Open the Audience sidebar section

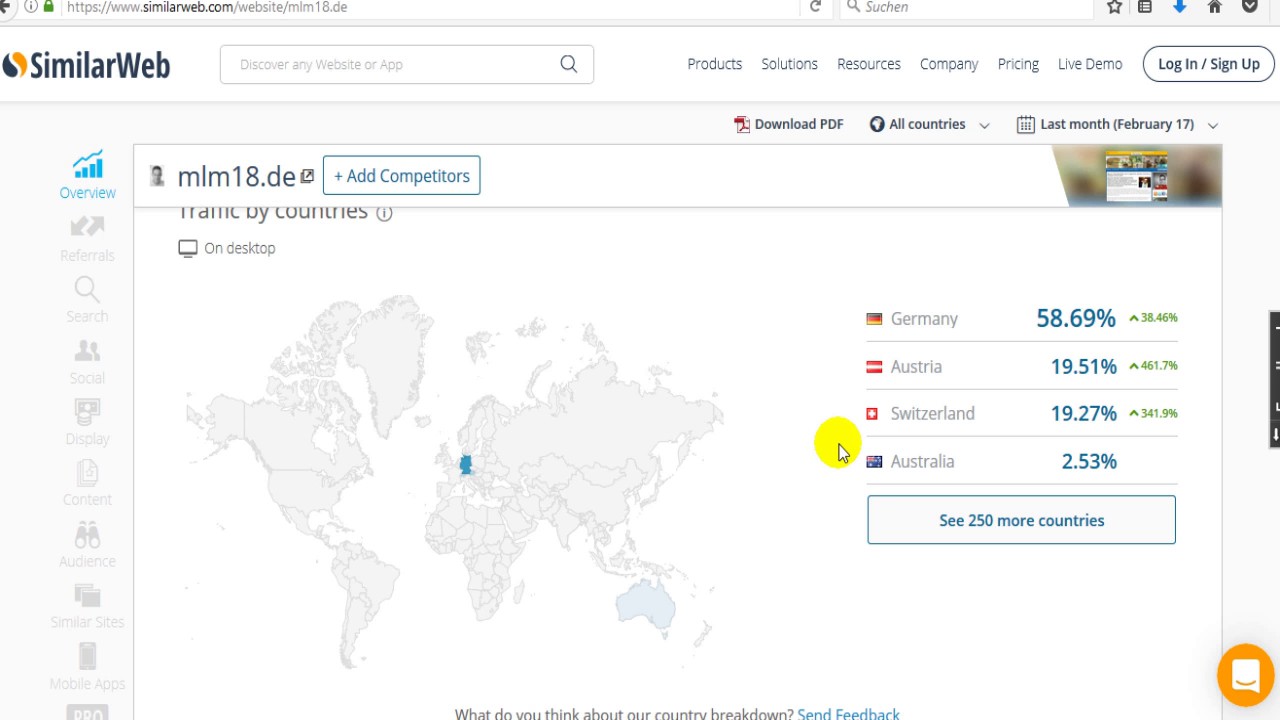point(87,546)
